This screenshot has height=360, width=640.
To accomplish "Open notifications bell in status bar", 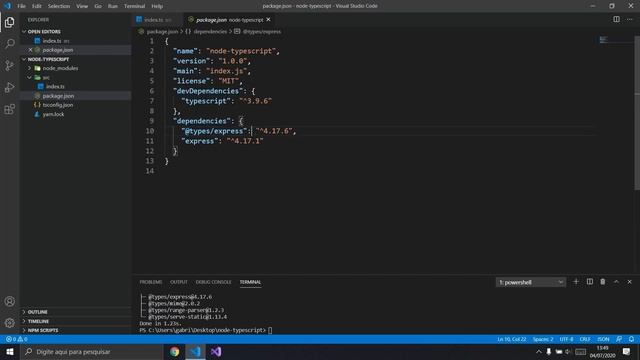I will tap(631, 339).
